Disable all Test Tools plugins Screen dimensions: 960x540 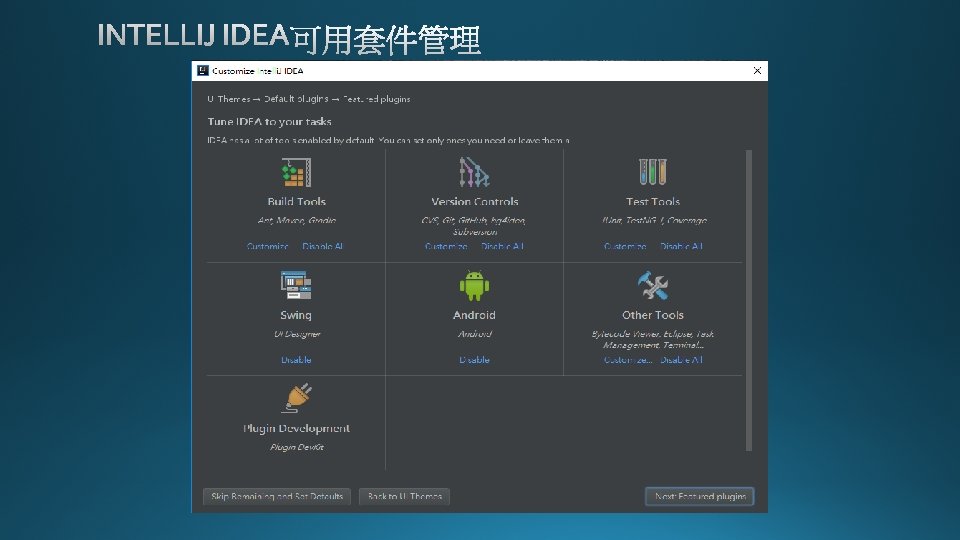(x=681, y=246)
